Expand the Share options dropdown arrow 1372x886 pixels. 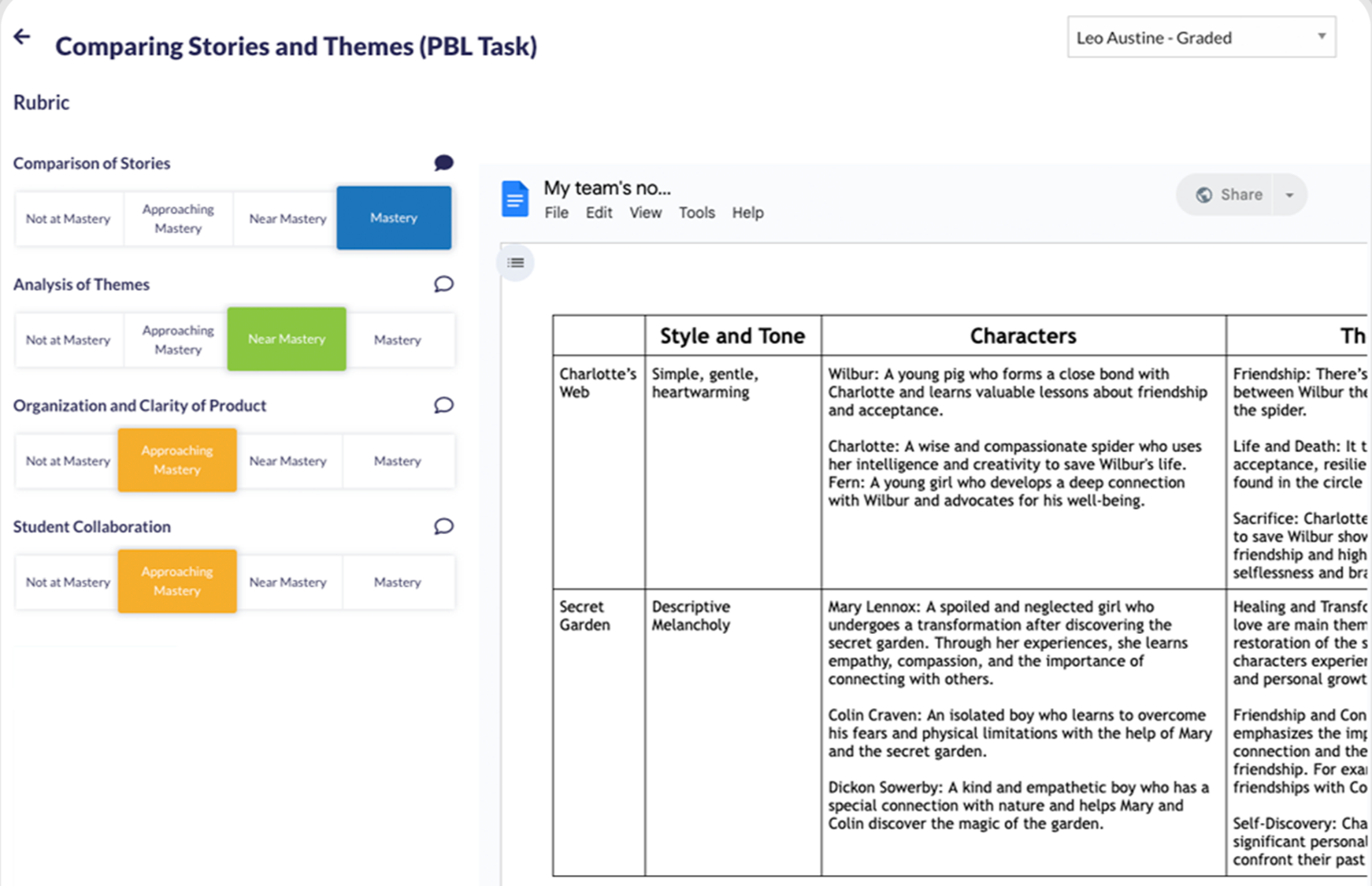[1289, 195]
